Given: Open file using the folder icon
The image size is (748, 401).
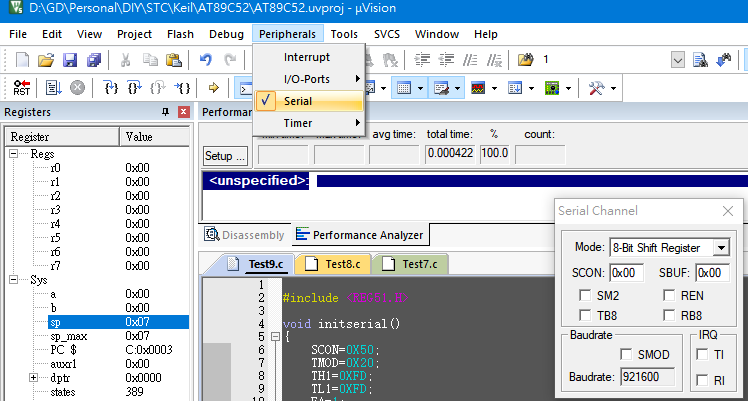Looking at the screenshot, I should coord(46,60).
